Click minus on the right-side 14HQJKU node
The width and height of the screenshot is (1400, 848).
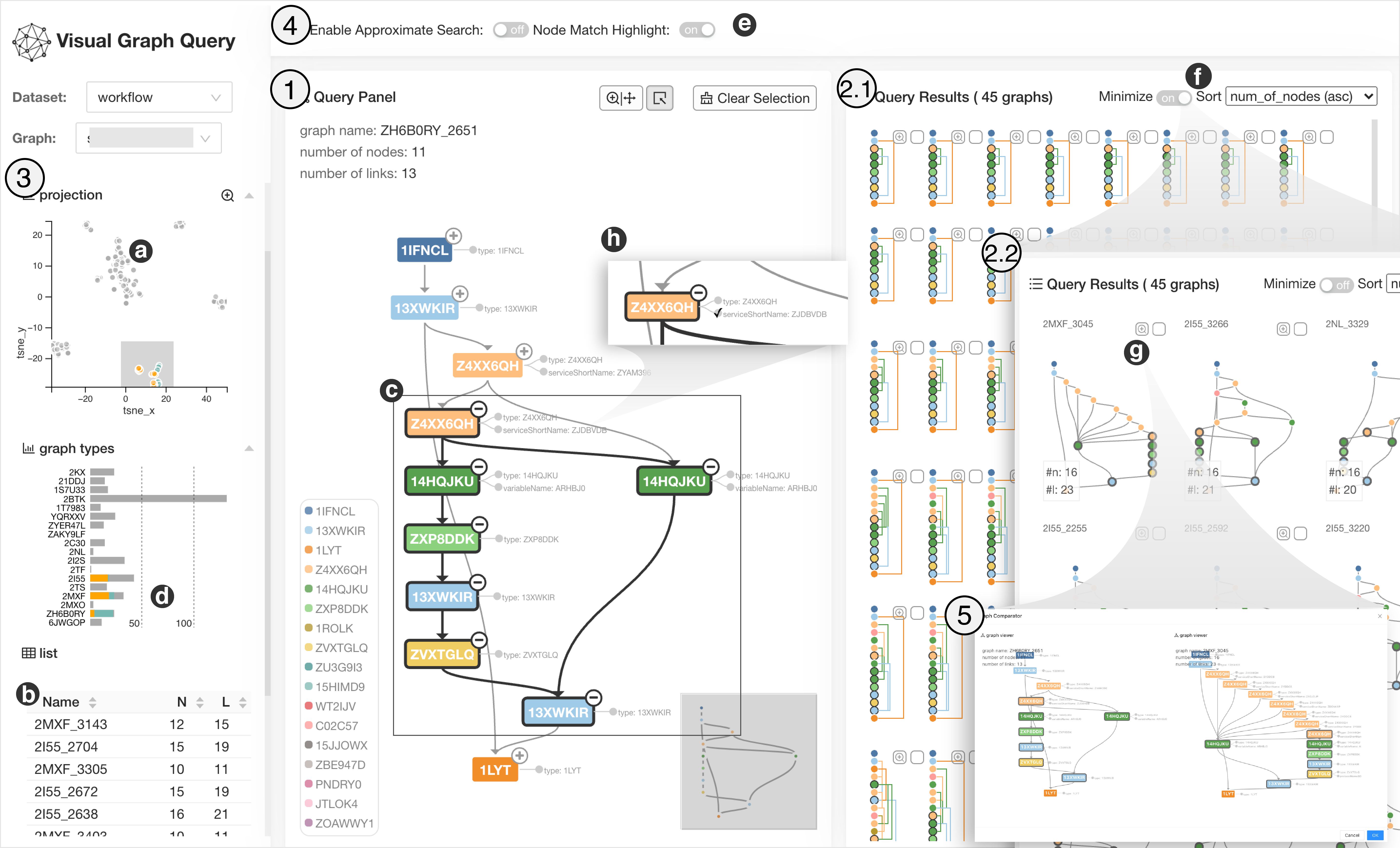[711, 467]
